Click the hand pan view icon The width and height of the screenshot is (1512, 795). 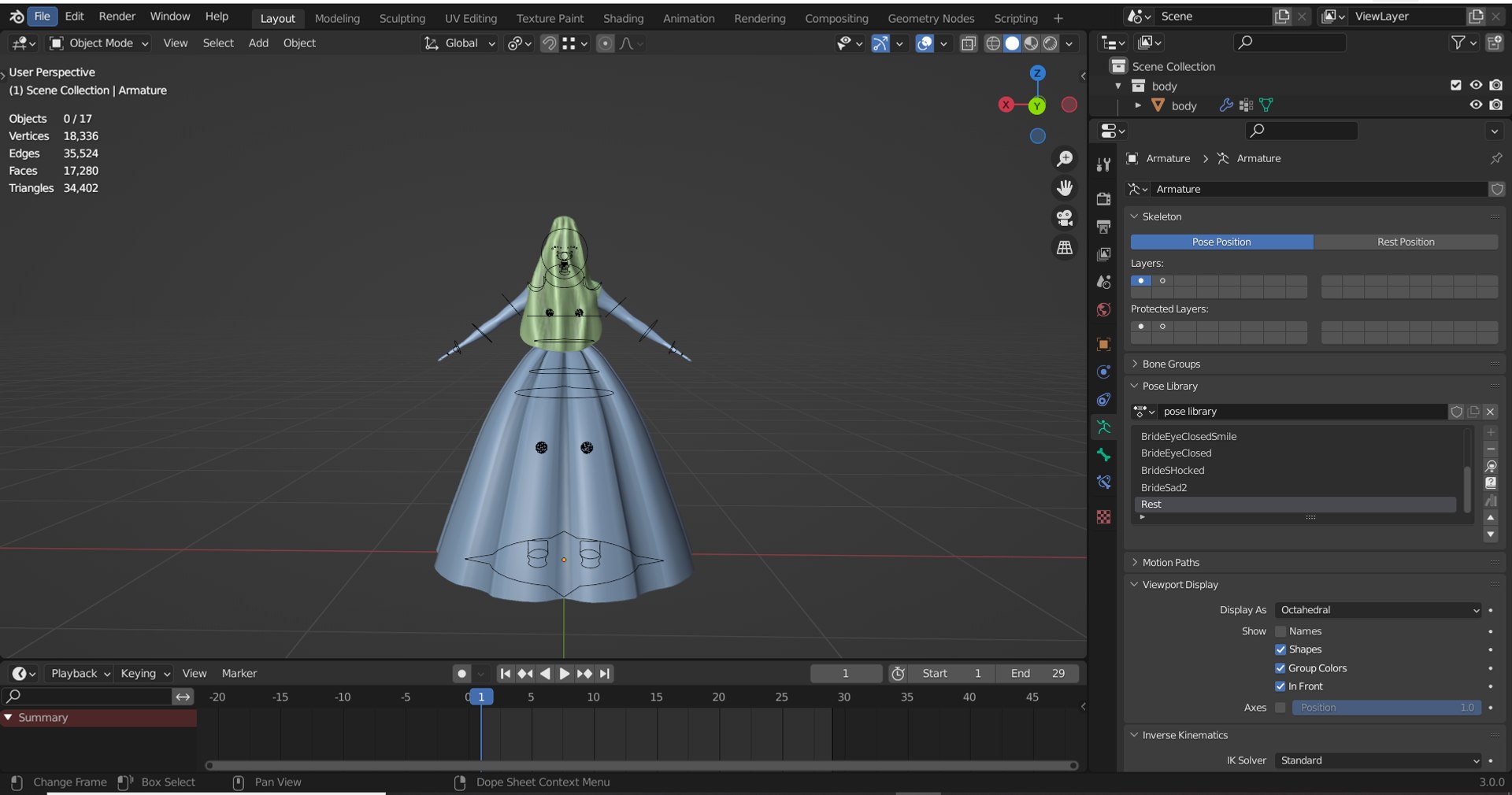point(1065,188)
